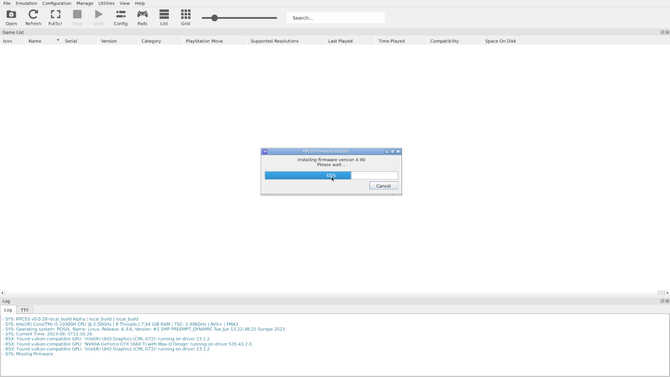Cancel the firmware installation

tap(383, 186)
